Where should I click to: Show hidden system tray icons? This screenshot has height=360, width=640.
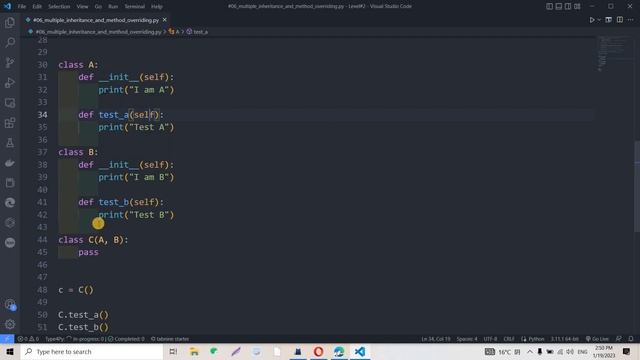(529, 352)
